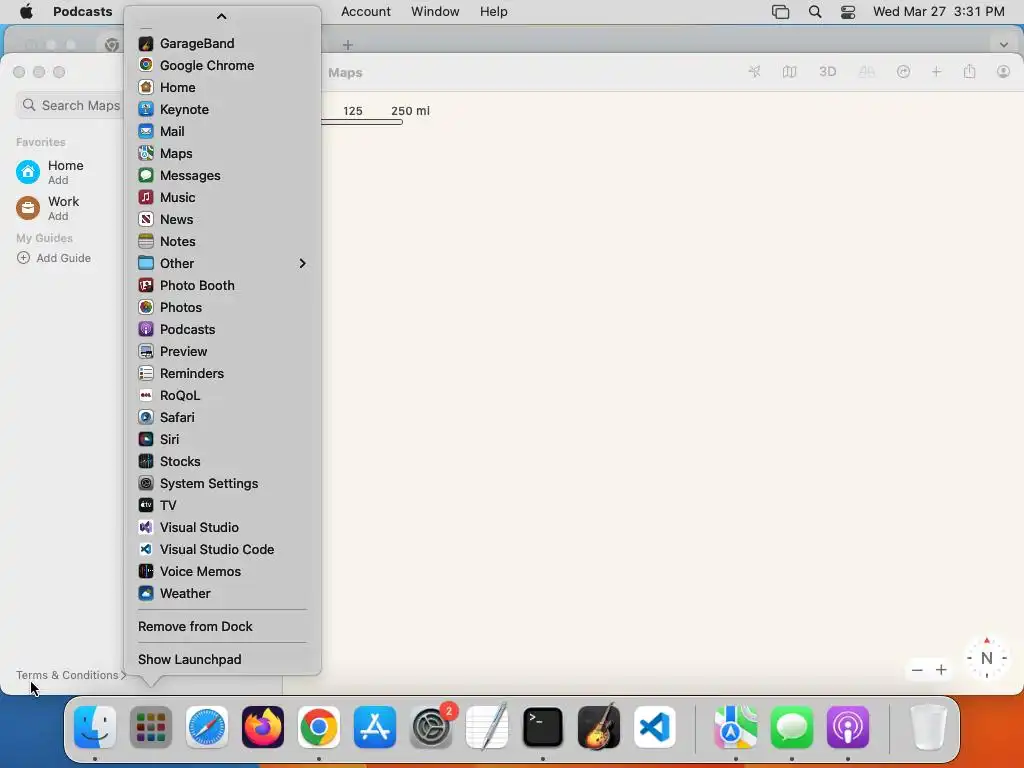The image size is (1024, 768).
Task: Launch Voice Memos from the list
Action: 222,571
